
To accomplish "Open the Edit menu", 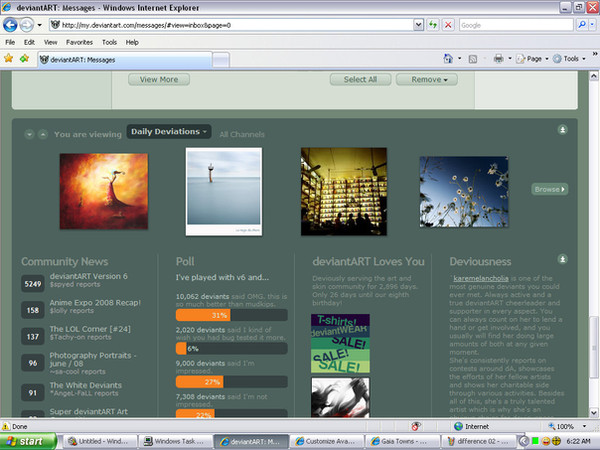I will (29, 42).
